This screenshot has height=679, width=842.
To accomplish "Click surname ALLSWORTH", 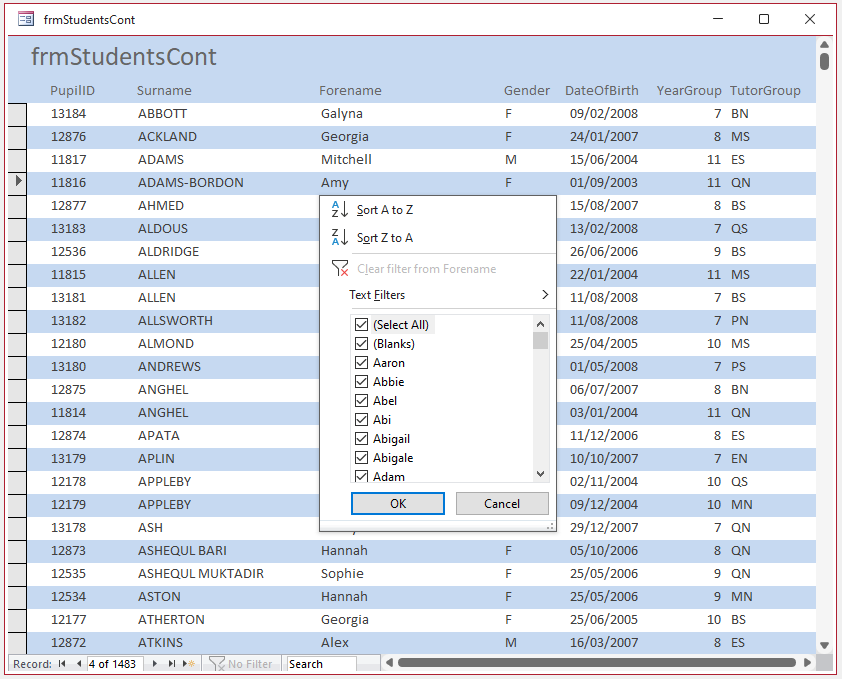I will (x=175, y=321).
